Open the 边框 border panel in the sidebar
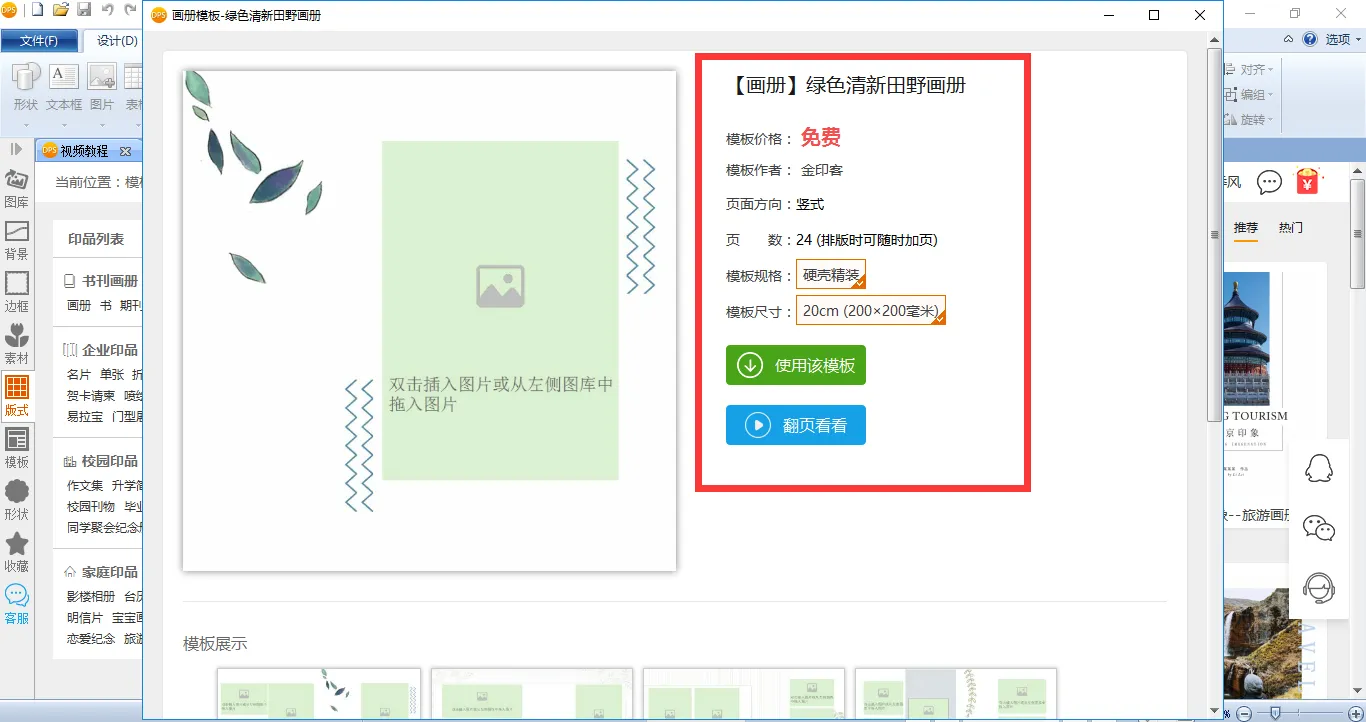 pyautogui.click(x=17, y=292)
